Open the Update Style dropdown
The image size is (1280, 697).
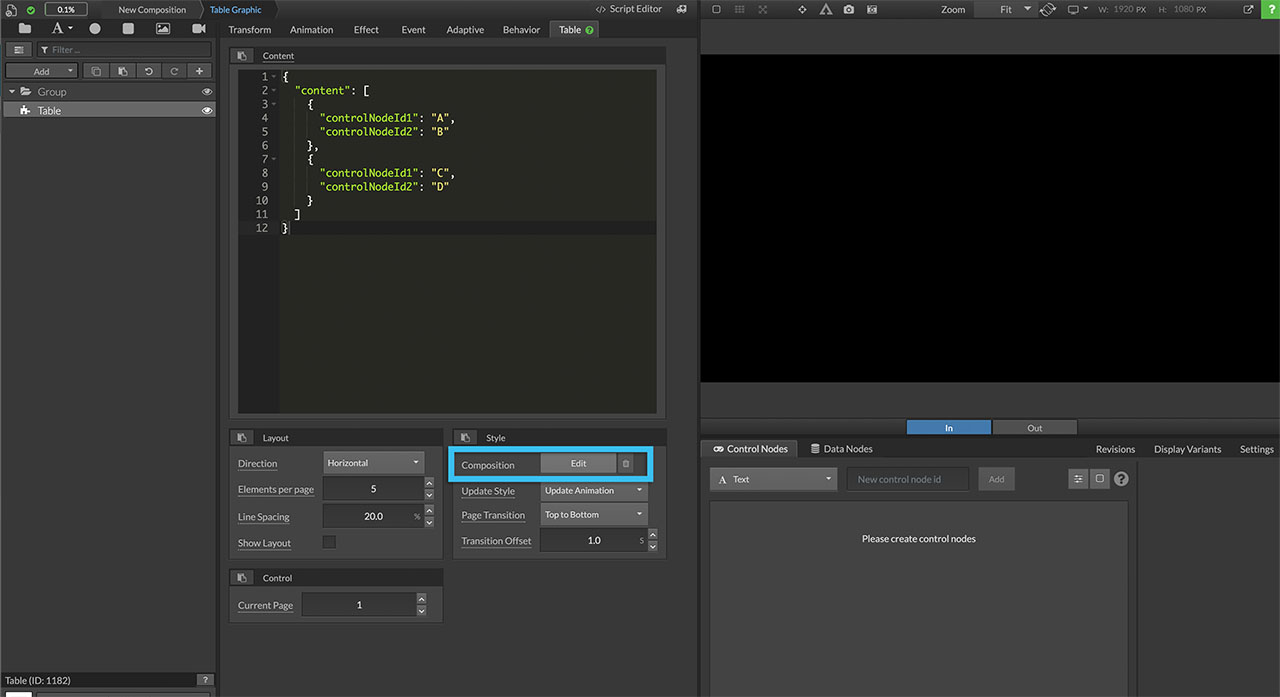(594, 491)
